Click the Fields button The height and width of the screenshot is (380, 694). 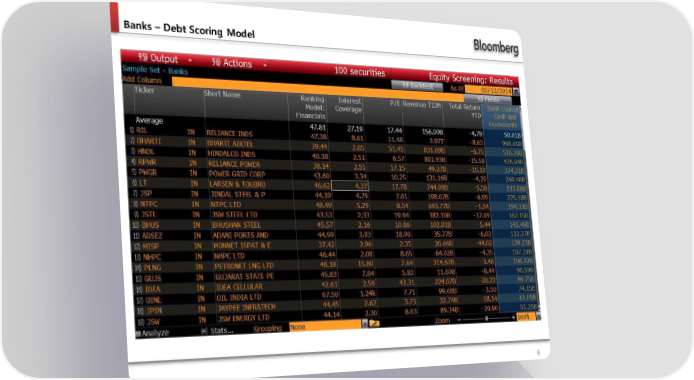488,99
